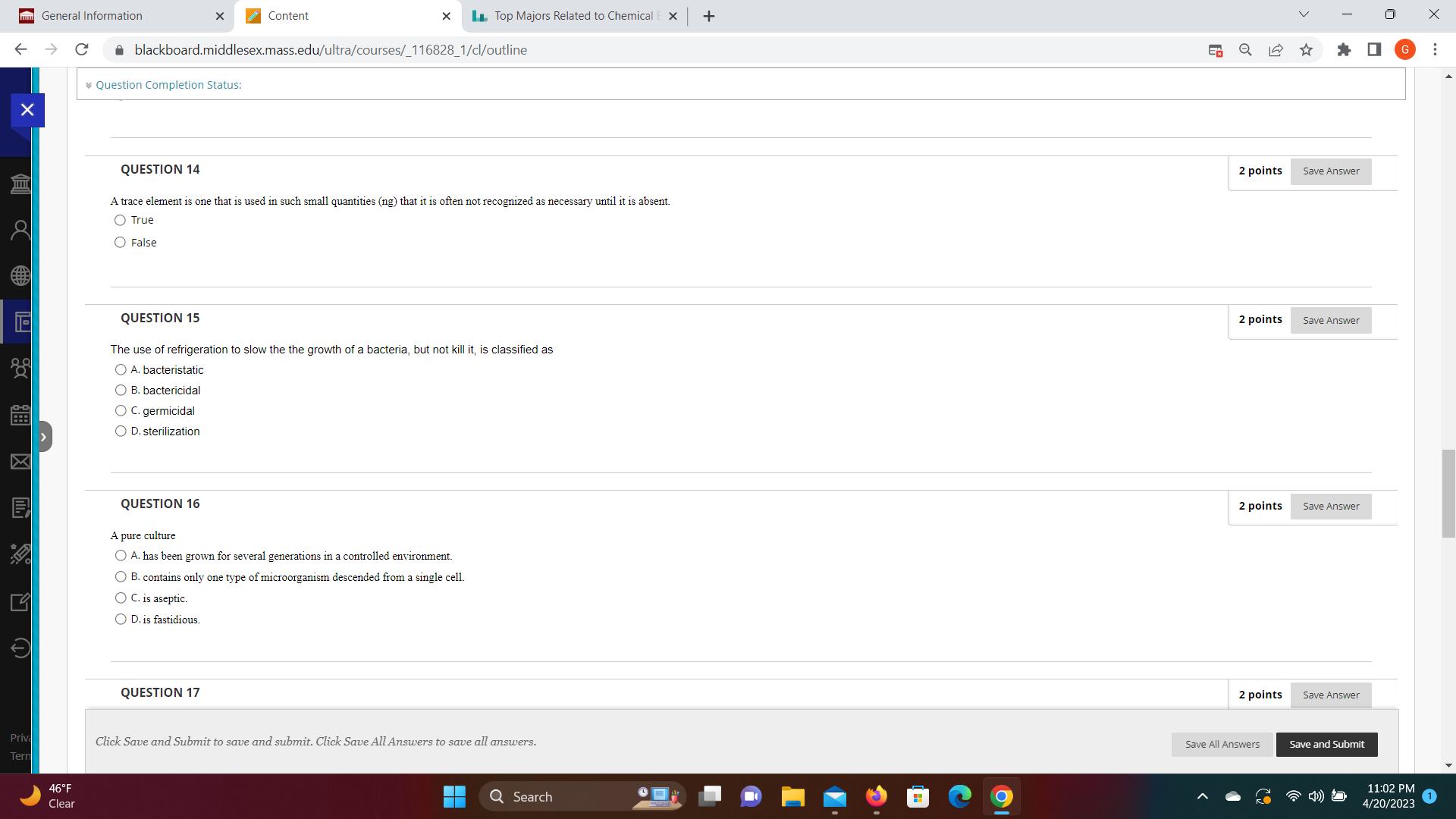Expand the collapsed side panel arrow
The height and width of the screenshot is (819, 1456).
[x=44, y=437]
